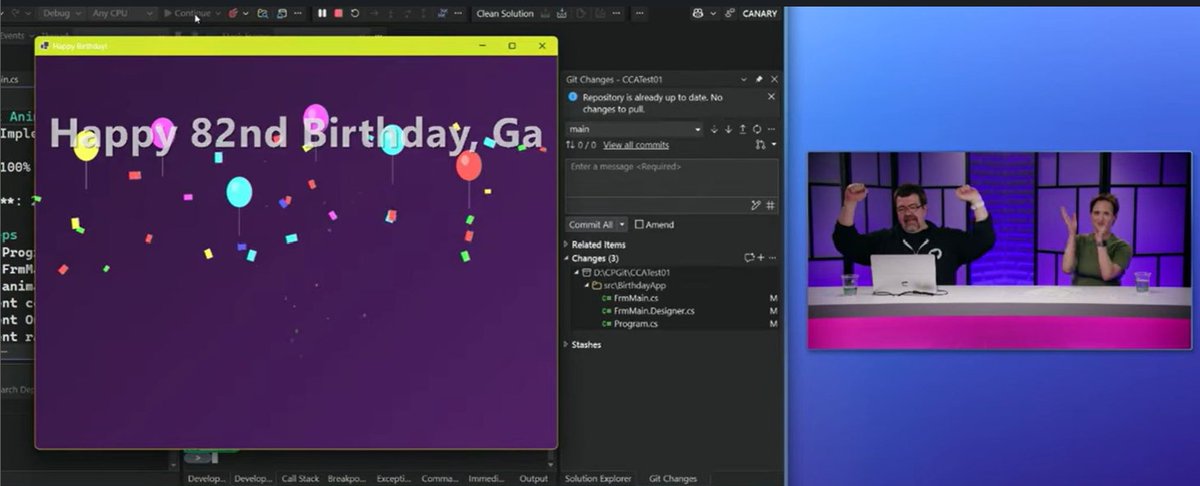Collapse the D:\CPGit\CCATest01 repository node
Image resolution: width=1200 pixels, height=486 pixels.
576,272
